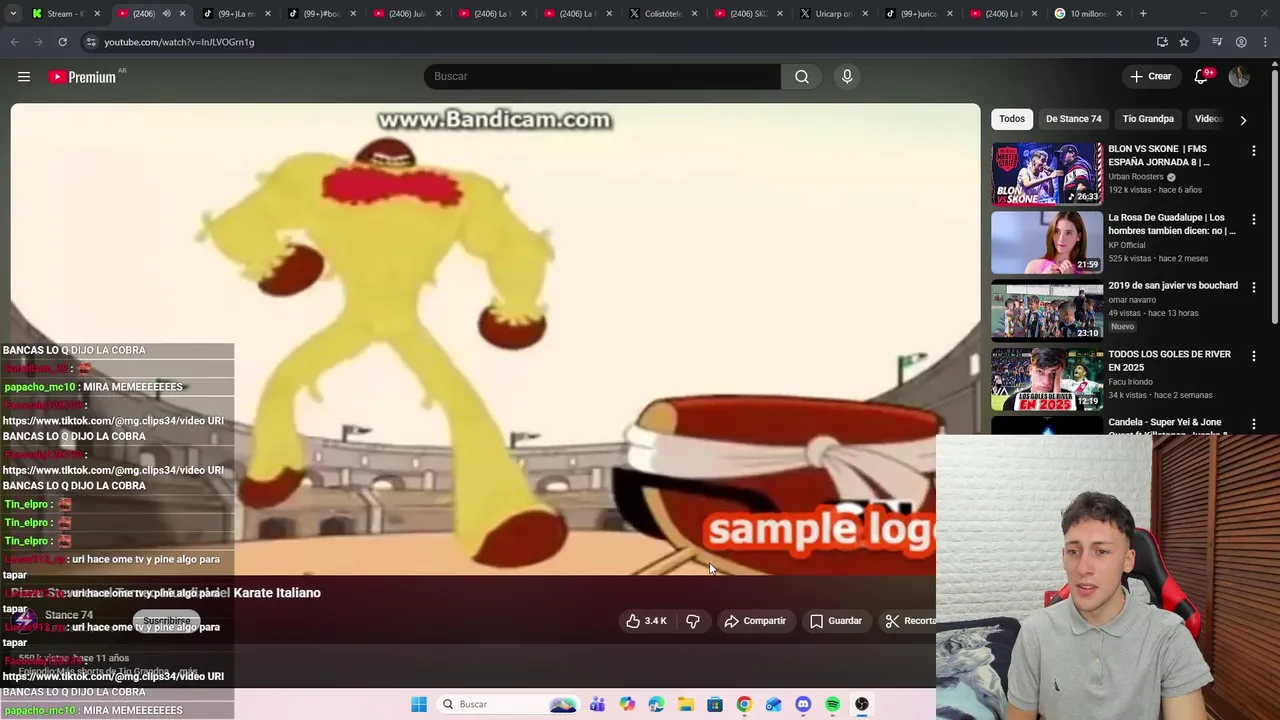
Task: Open Microsoft Edge from the taskbar
Action: (x=656, y=704)
